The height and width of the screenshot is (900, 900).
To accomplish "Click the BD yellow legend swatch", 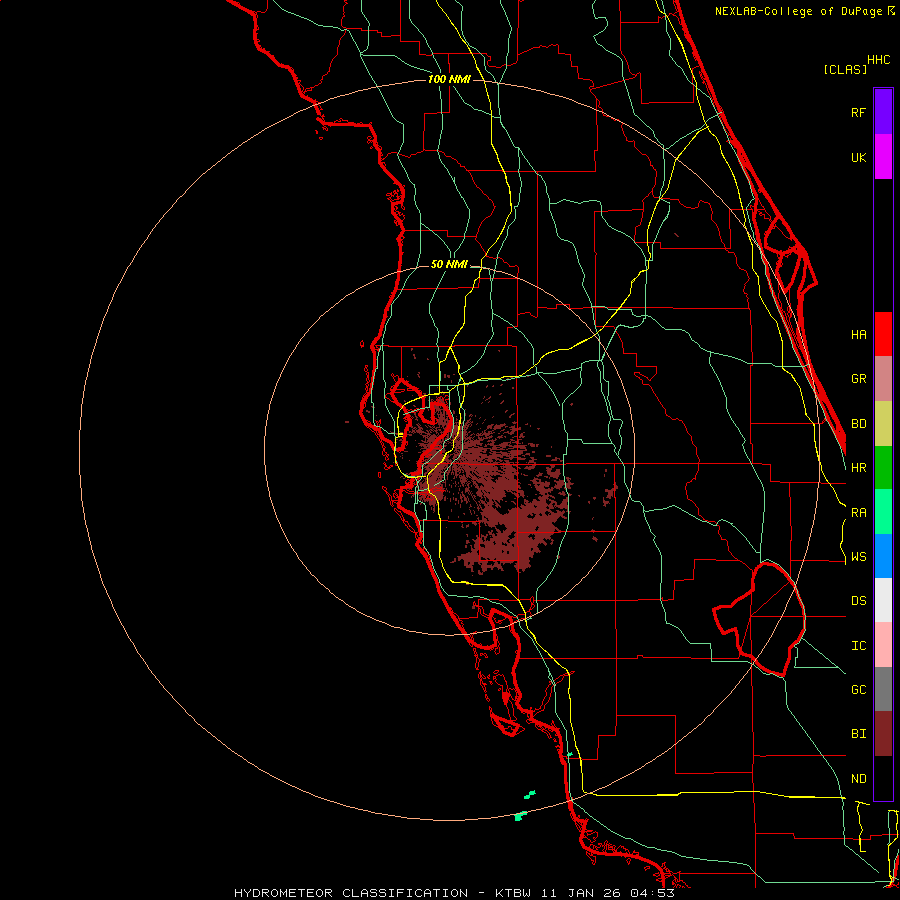I will (x=883, y=424).
